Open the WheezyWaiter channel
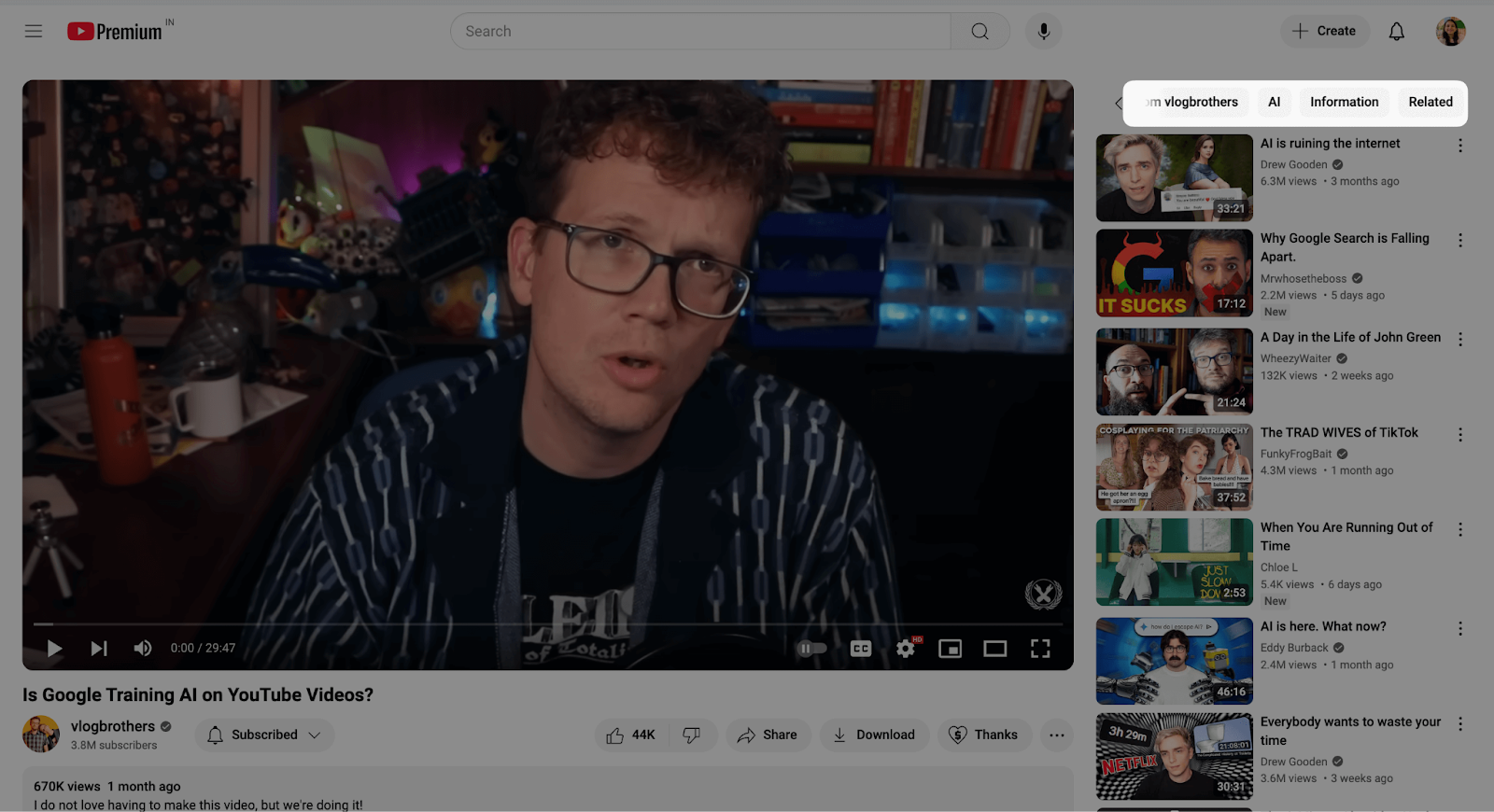The height and width of the screenshot is (812, 1494). point(1296,358)
